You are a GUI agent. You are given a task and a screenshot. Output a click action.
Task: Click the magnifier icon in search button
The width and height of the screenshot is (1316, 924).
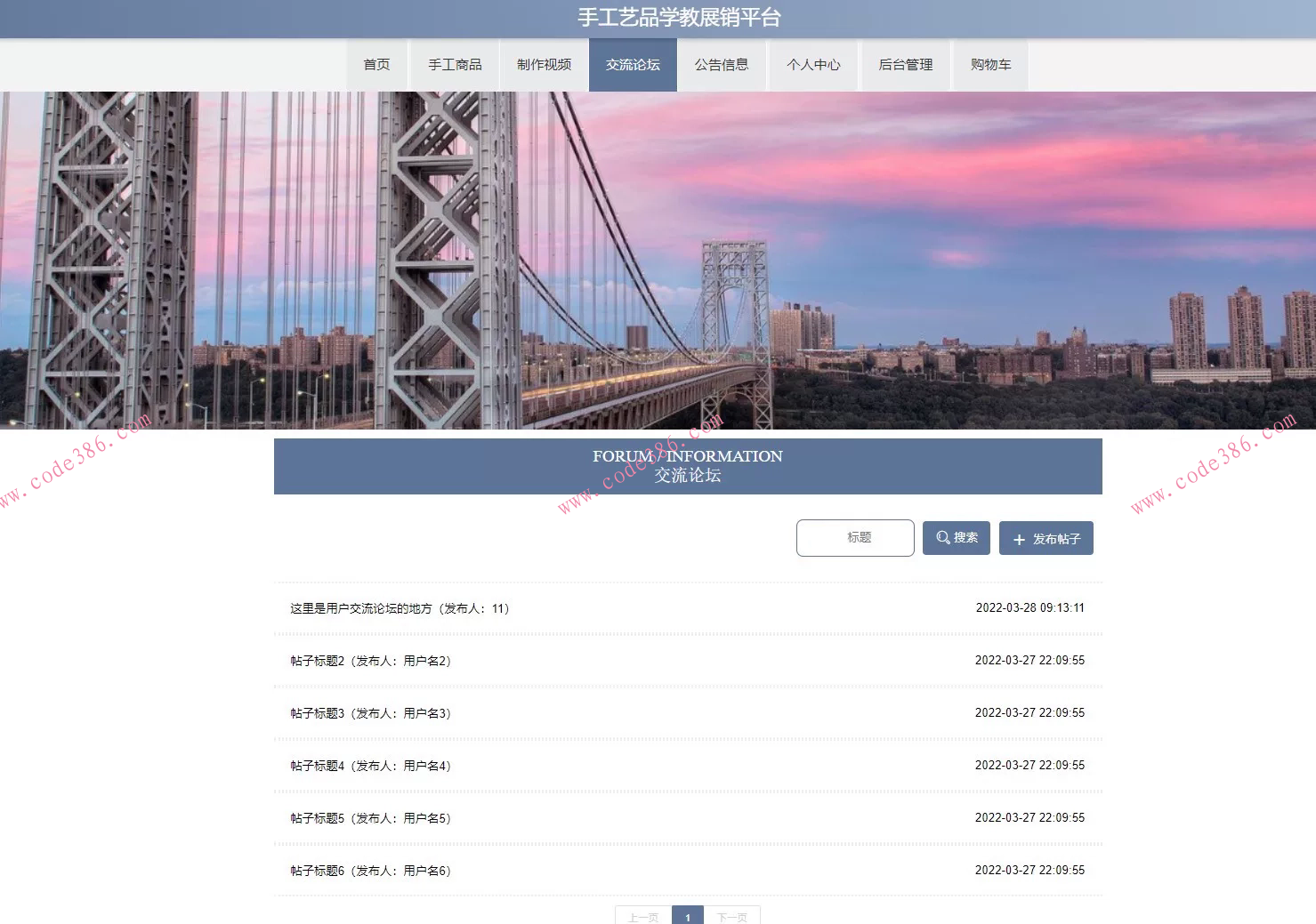click(x=942, y=538)
